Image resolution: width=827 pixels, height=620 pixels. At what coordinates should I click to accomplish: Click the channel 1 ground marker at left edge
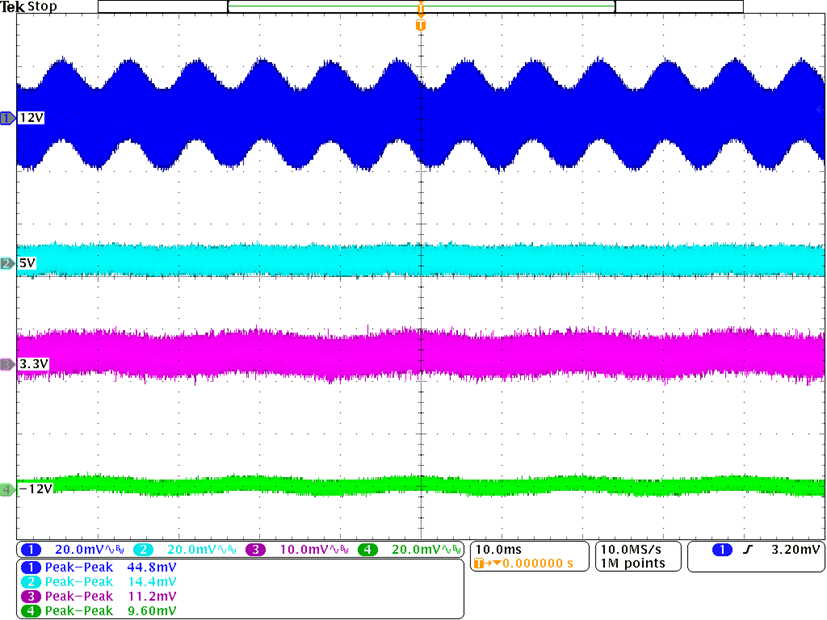pyautogui.click(x=8, y=118)
